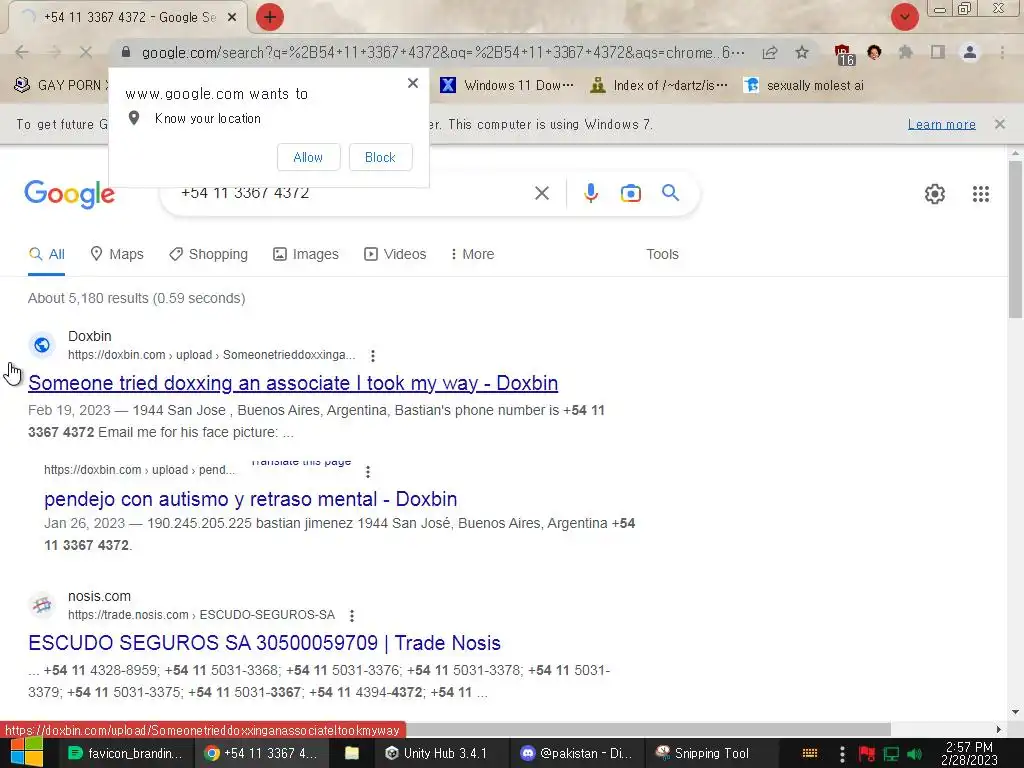Click the red extension badge showing 16
This screenshot has width=1024, height=768.
(x=843, y=54)
